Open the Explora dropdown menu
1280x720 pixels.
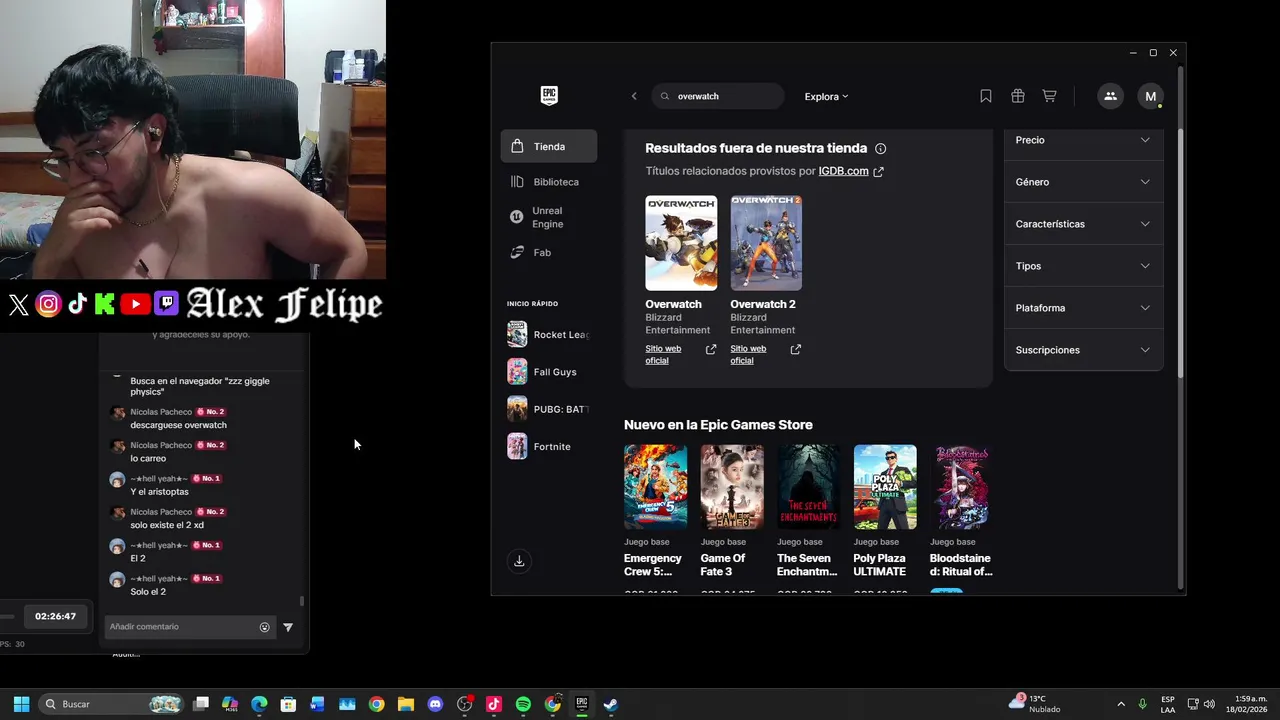pyautogui.click(x=826, y=97)
